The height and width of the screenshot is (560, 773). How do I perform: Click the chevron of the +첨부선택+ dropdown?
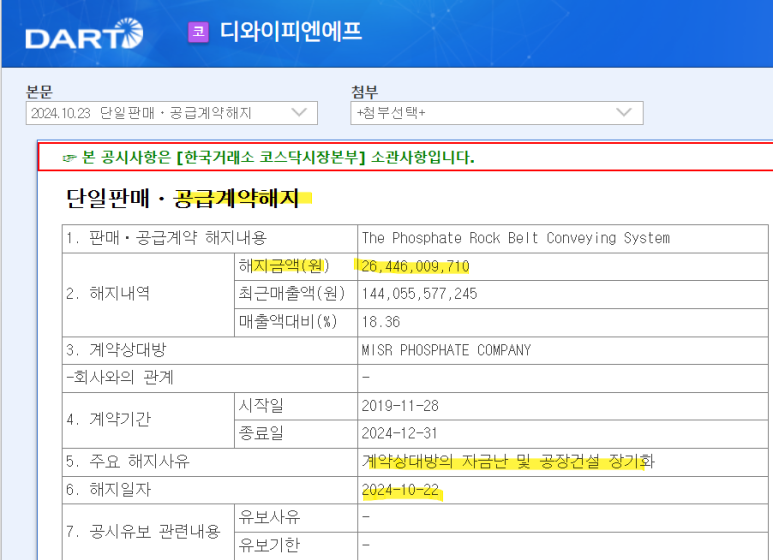[x=624, y=113]
